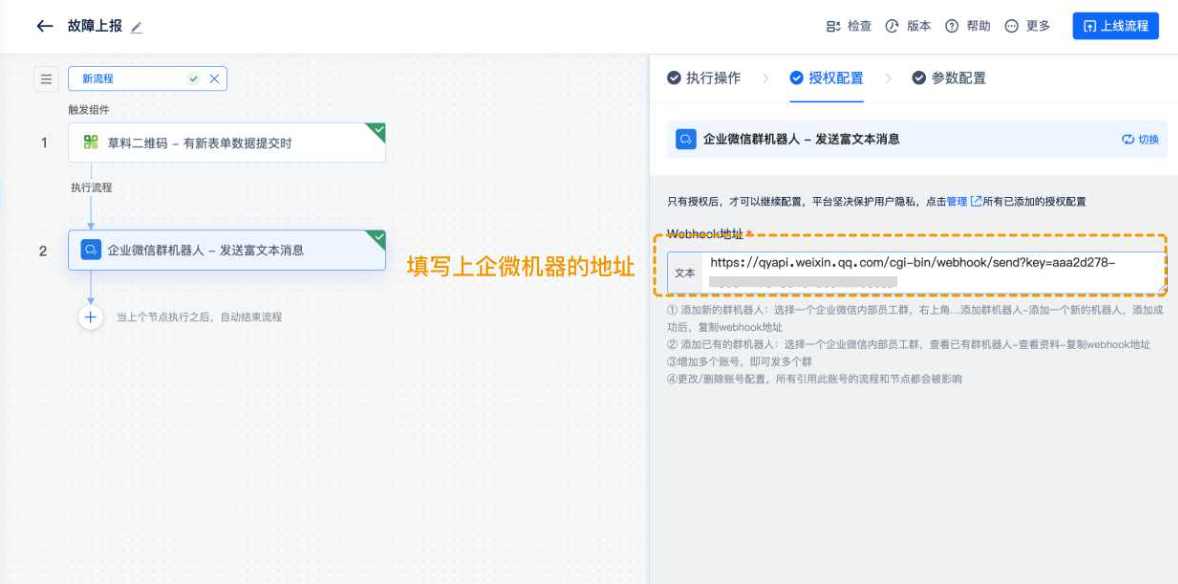The width and height of the screenshot is (1178, 584).
Task: Confirm the flow name with the checkmark
Action: pyautogui.click(x=193, y=79)
